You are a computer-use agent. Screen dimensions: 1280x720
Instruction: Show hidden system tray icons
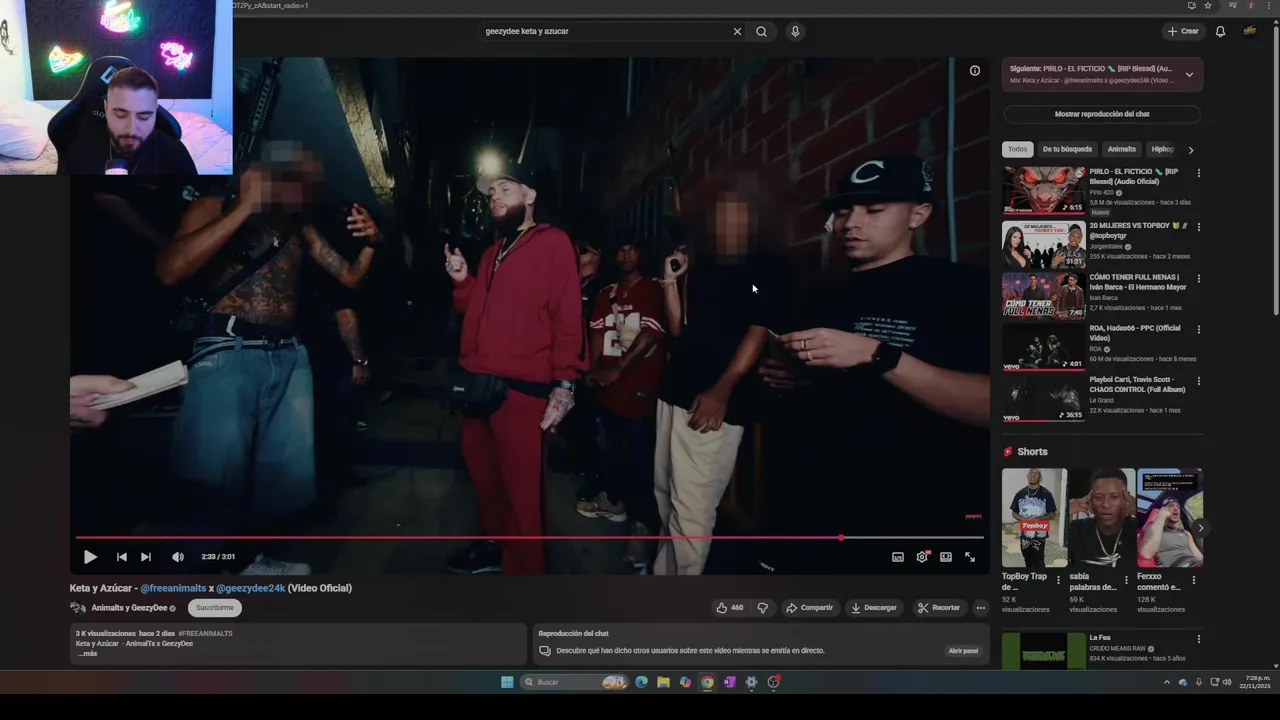(1166, 682)
